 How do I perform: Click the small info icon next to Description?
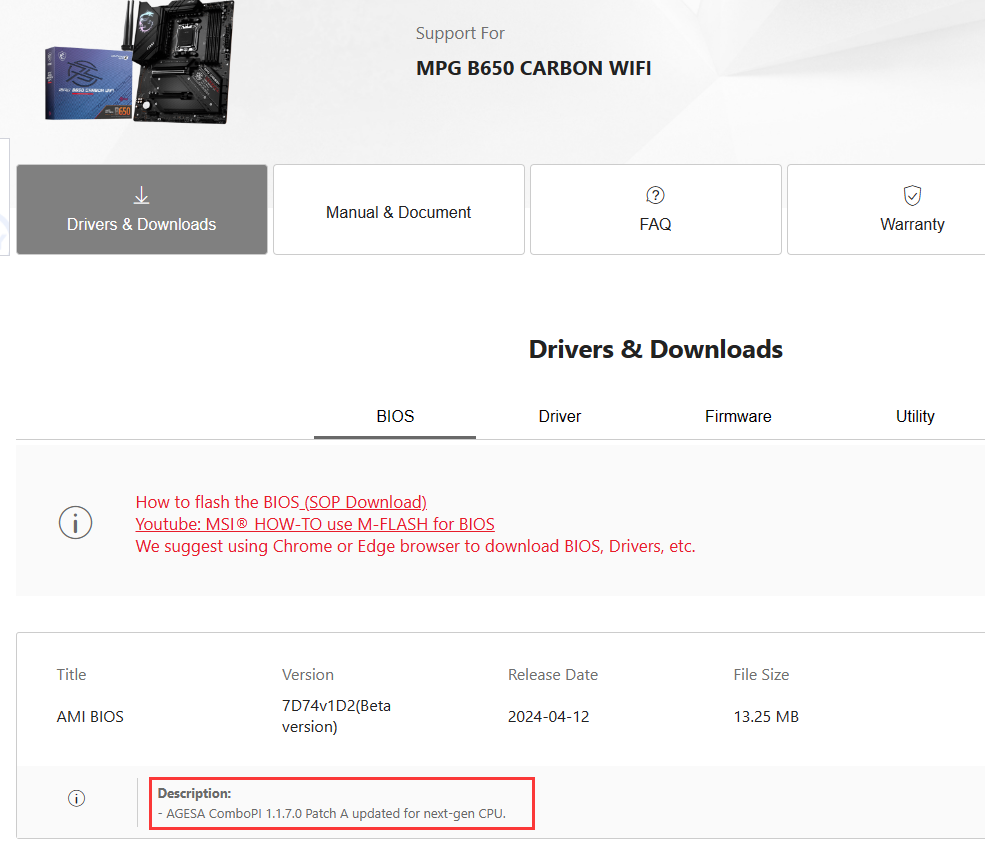pyautogui.click(x=77, y=798)
